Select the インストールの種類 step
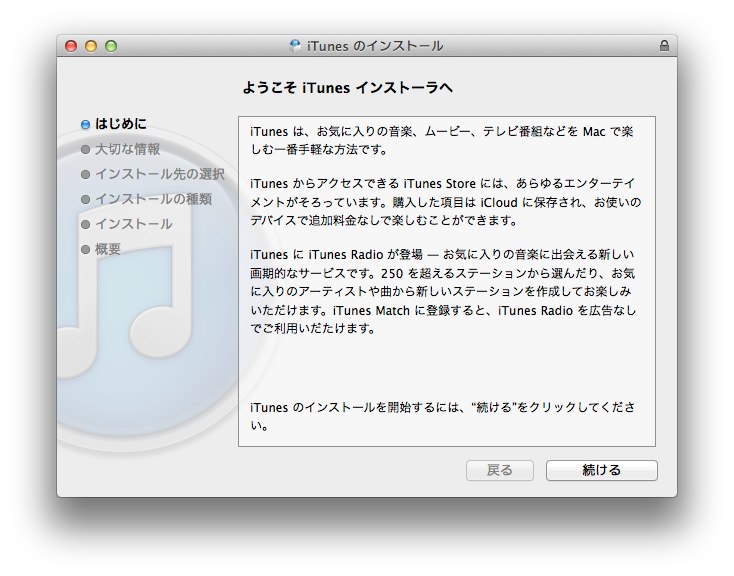The image size is (734, 576). click(x=154, y=199)
